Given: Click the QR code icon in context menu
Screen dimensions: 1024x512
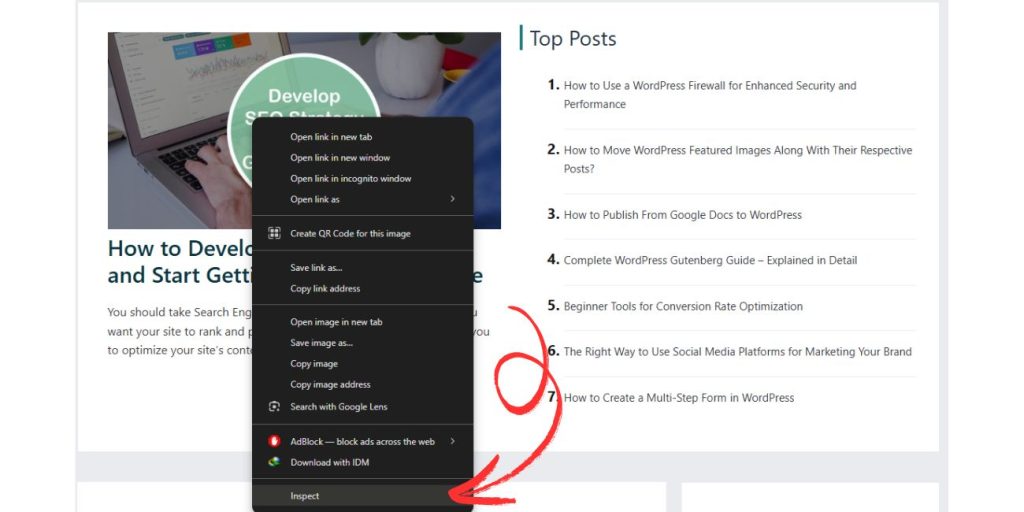Looking at the screenshot, I should pyautogui.click(x=274, y=233).
